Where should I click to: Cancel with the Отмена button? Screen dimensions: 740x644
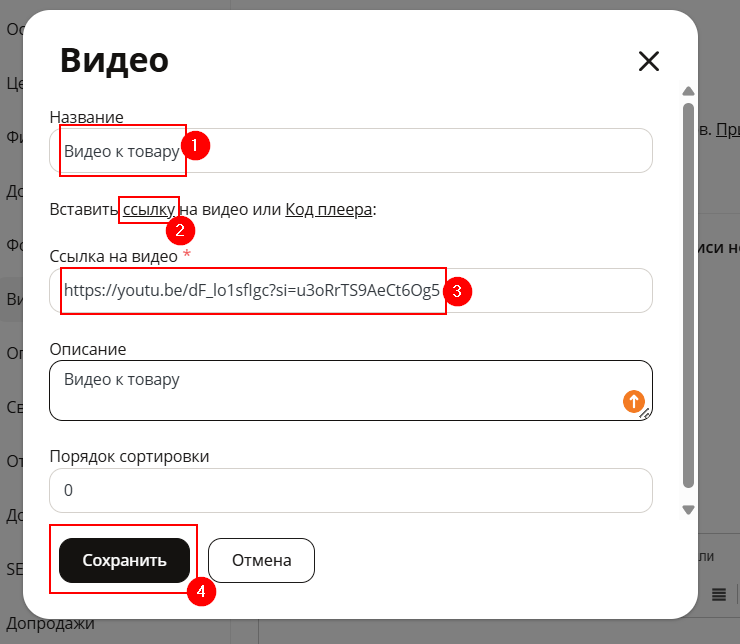261,560
